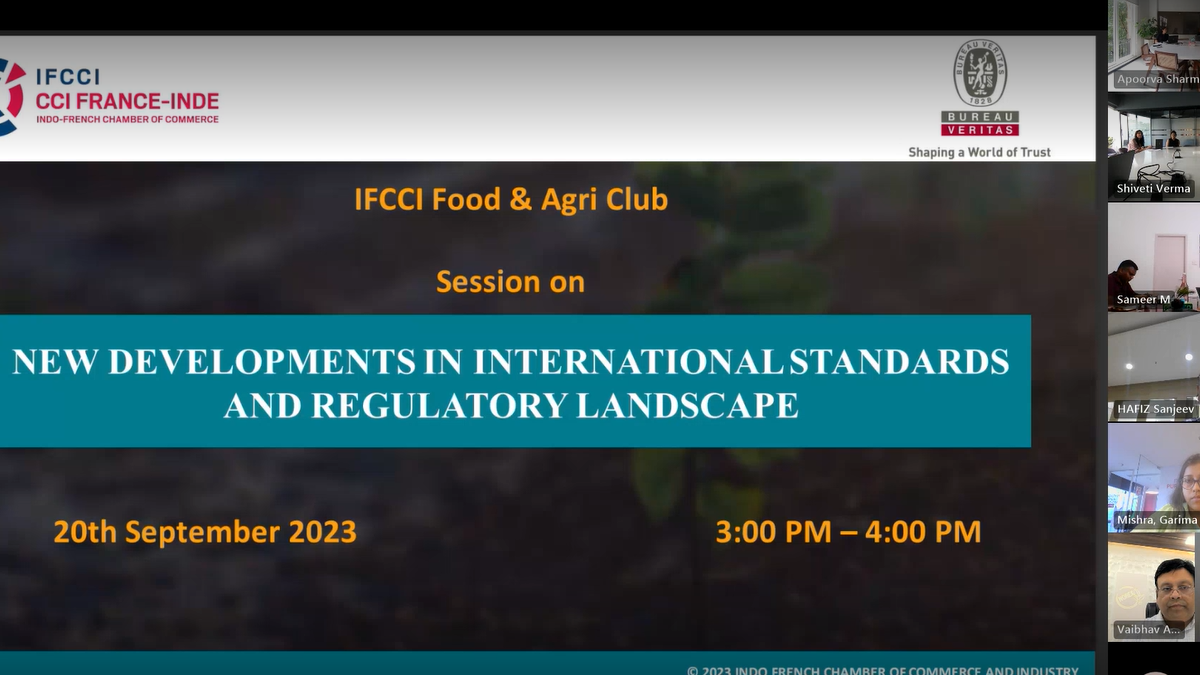
Task: Click the Bureau Veritas emblem logo
Action: coord(979,73)
